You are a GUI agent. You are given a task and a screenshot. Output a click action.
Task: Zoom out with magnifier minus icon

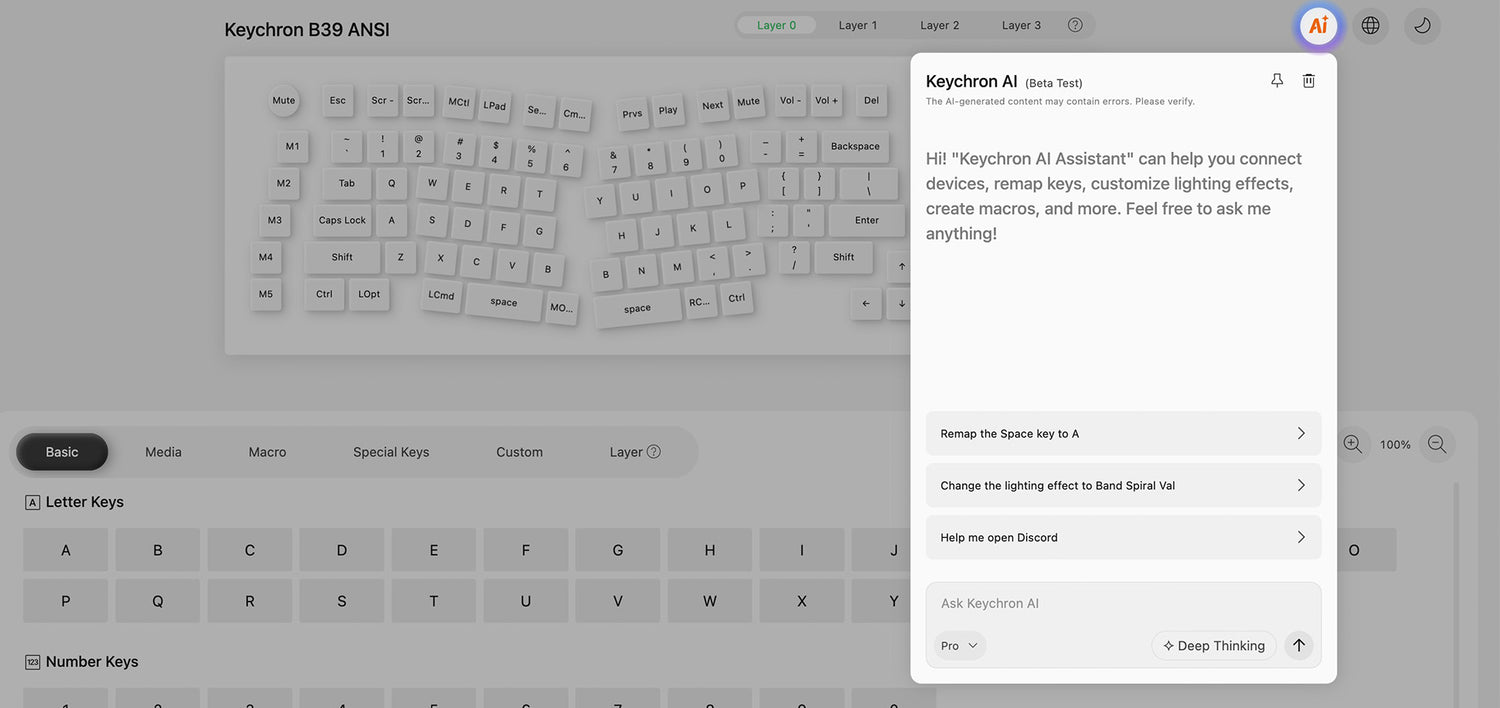[x=1437, y=444]
